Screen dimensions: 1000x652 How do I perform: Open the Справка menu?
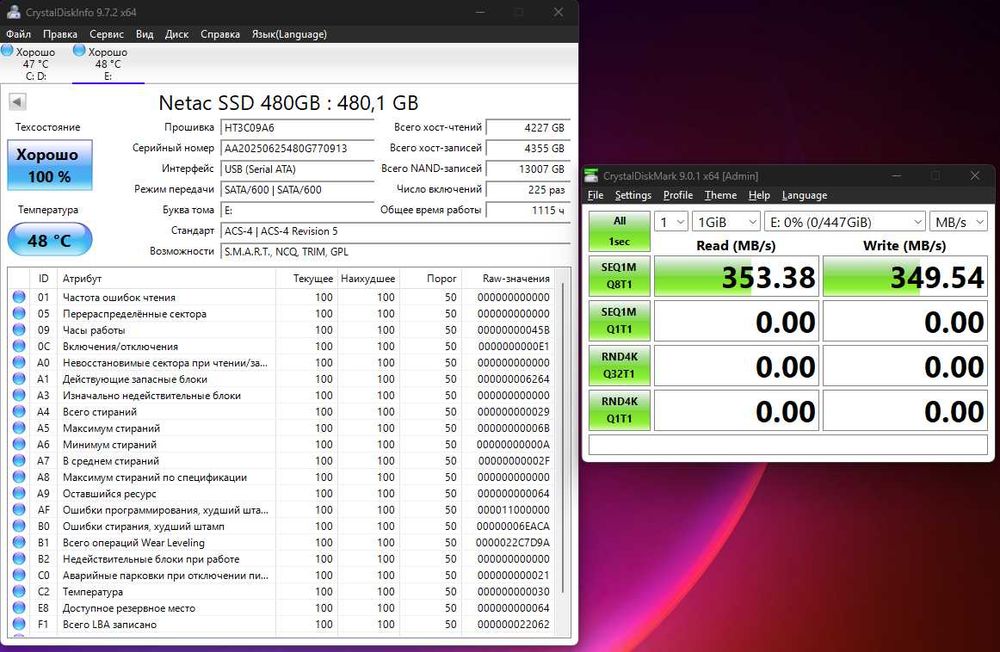[220, 34]
